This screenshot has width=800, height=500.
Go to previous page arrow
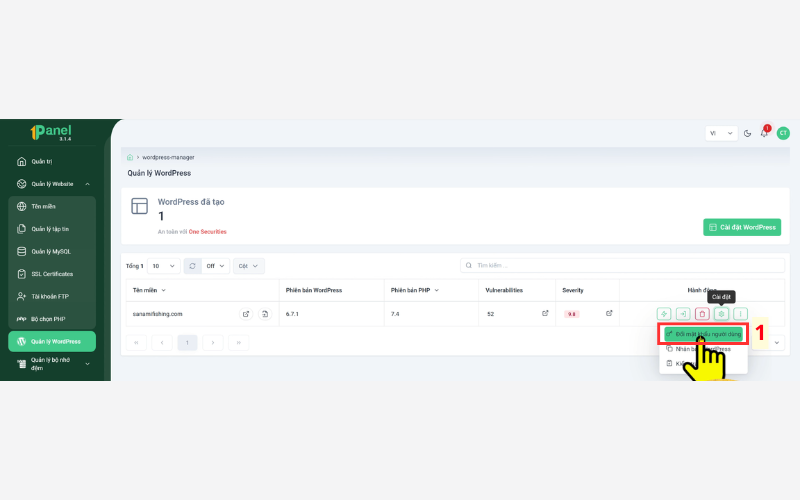[x=162, y=342]
